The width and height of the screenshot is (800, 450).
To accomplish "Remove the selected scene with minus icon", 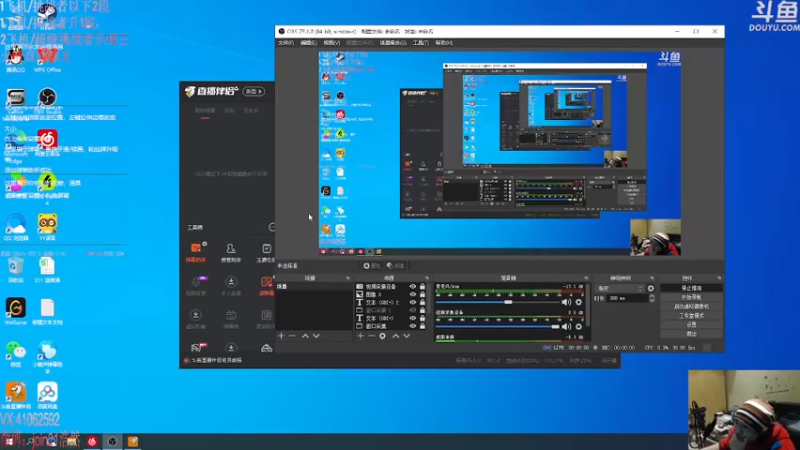I will tap(292, 336).
